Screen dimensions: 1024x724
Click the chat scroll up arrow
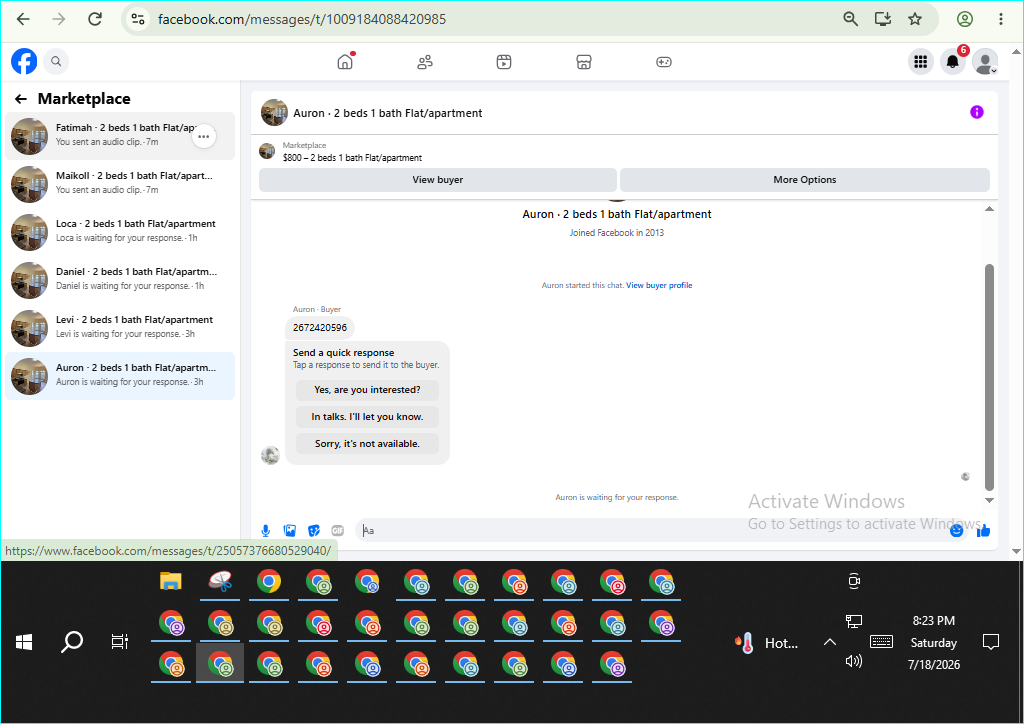(989, 209)
